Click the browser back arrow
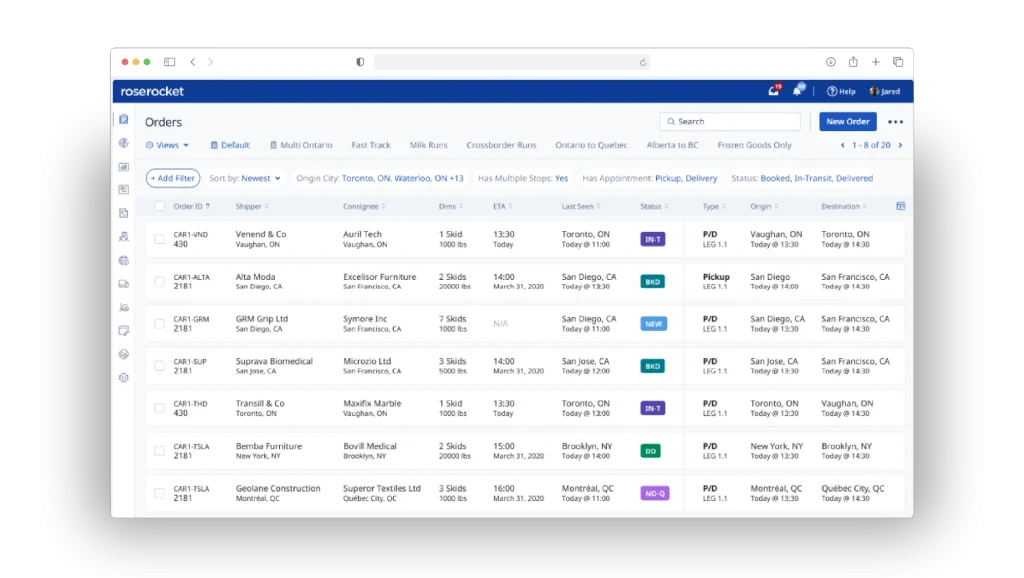The height and width of the screenshot is (578, 1024). point(193,62)
